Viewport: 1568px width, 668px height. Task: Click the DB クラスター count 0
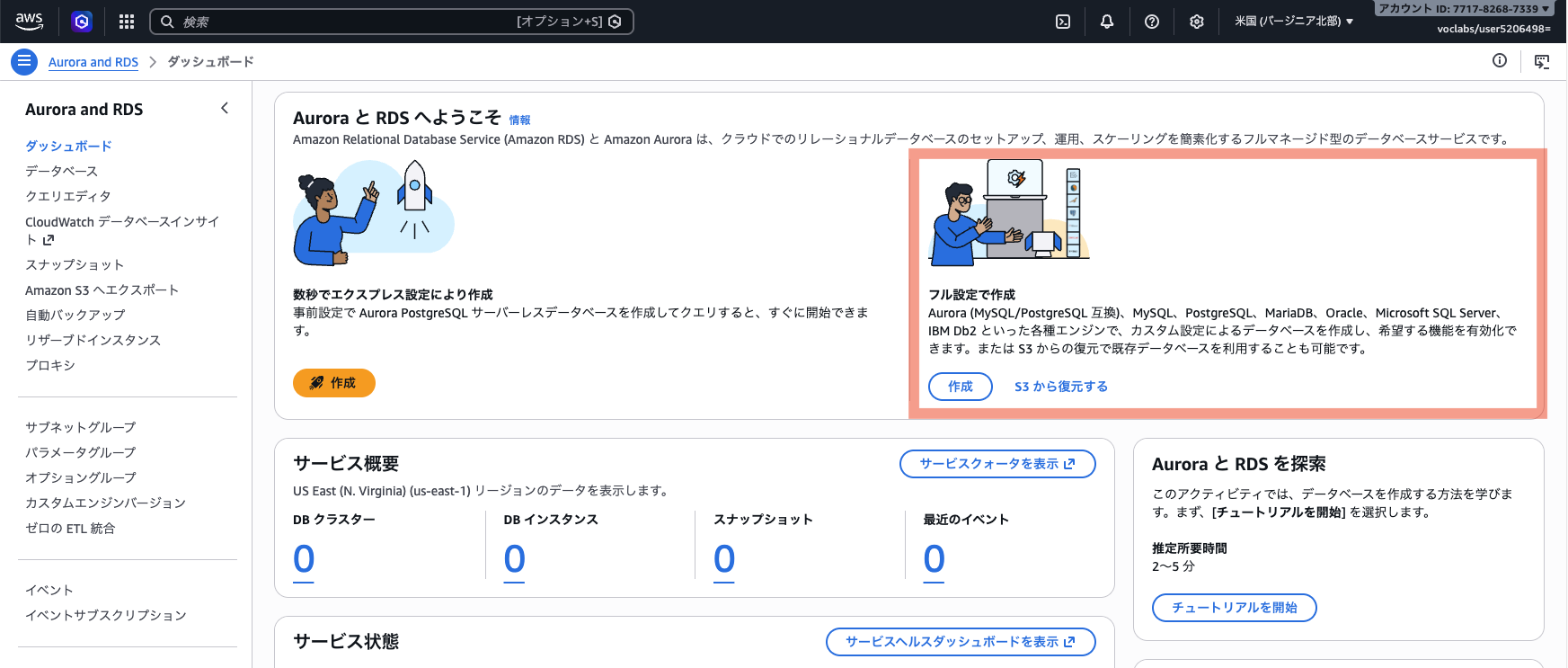tap(304, 559)
